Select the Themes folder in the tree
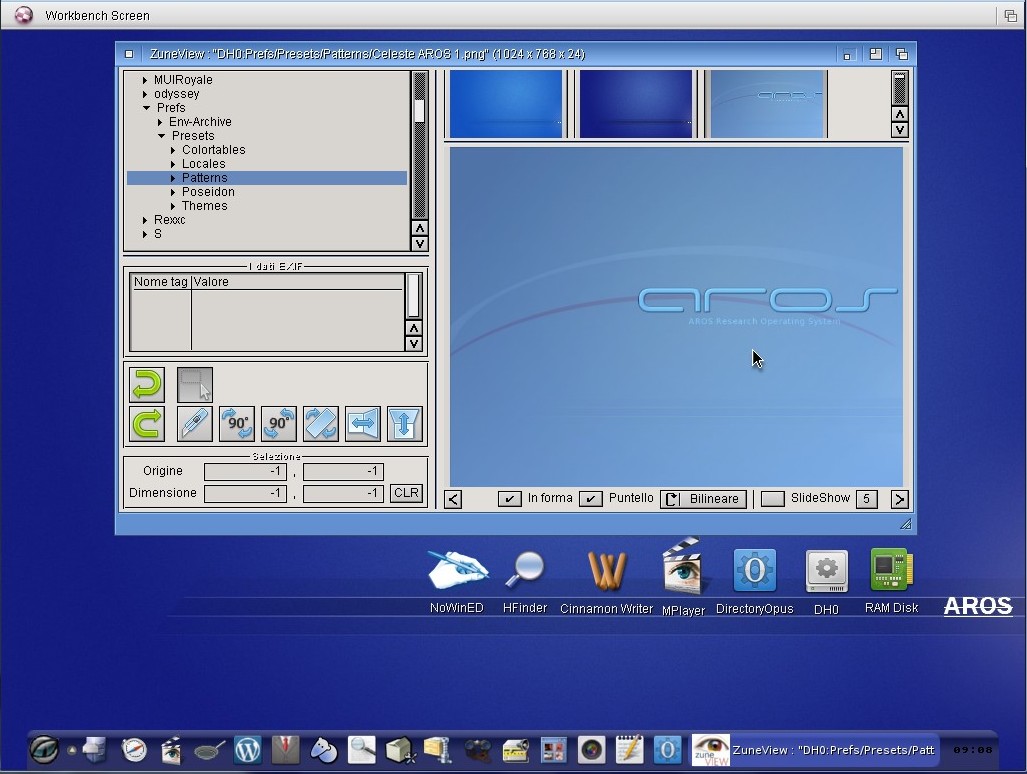Screen dimensions: 1027x774 204,206
